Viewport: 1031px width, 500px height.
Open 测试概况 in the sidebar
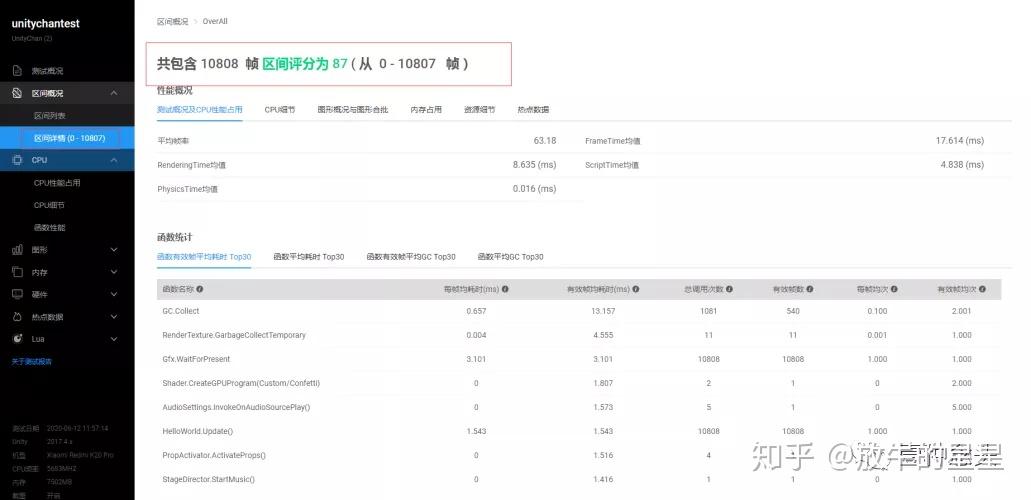coord(47,71)
